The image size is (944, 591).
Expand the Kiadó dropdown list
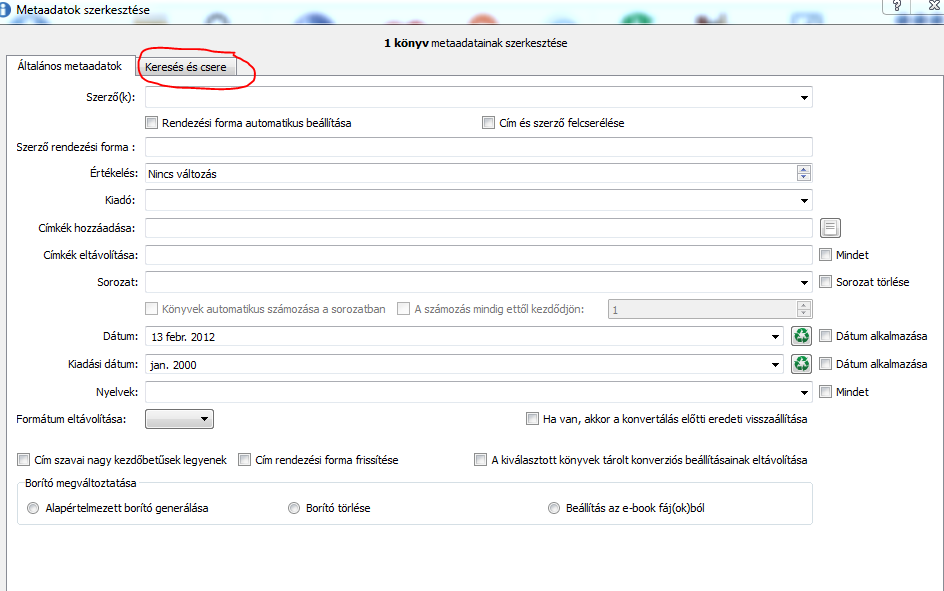(804, 200)
